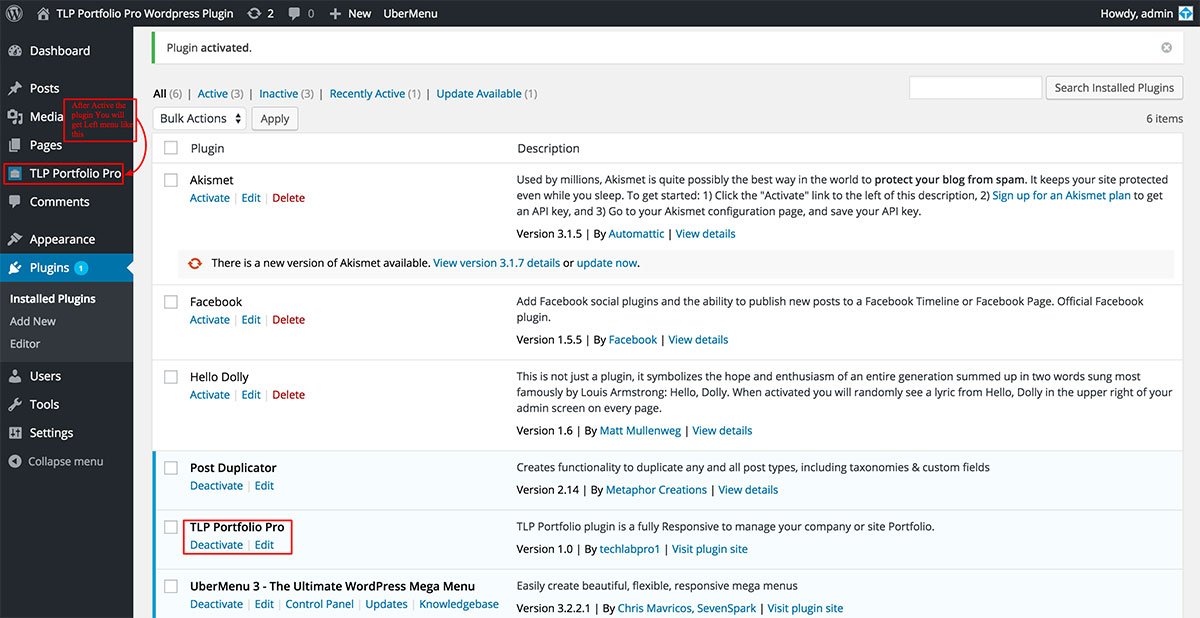Deactivate TLP Portfolio Pro plugin
Viewport: 1200px width, 618px height.
[216, 545]
